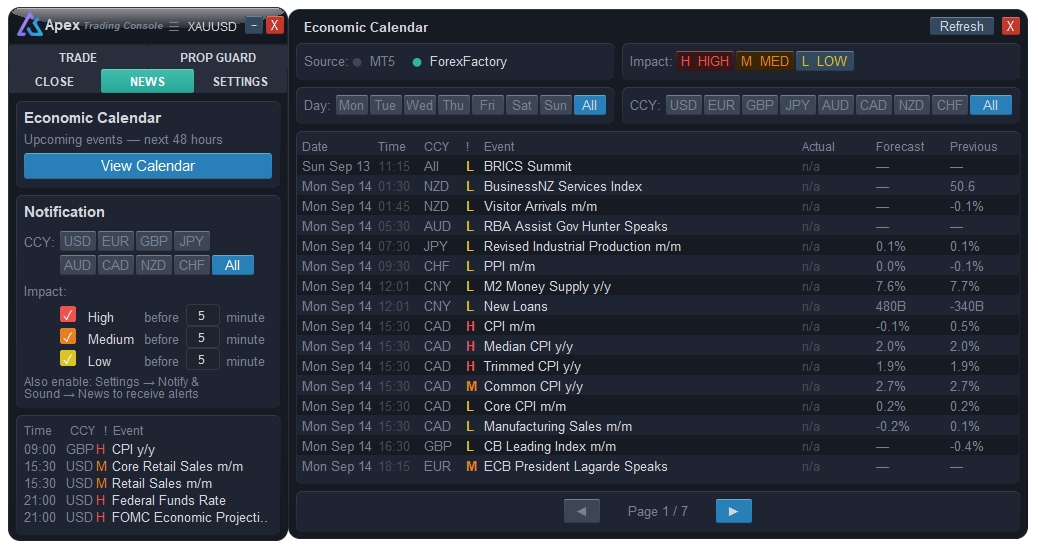Viewport: 1038px width, 550px height.
Task: Filter calendar by Mon
Action: pos(352,105)
